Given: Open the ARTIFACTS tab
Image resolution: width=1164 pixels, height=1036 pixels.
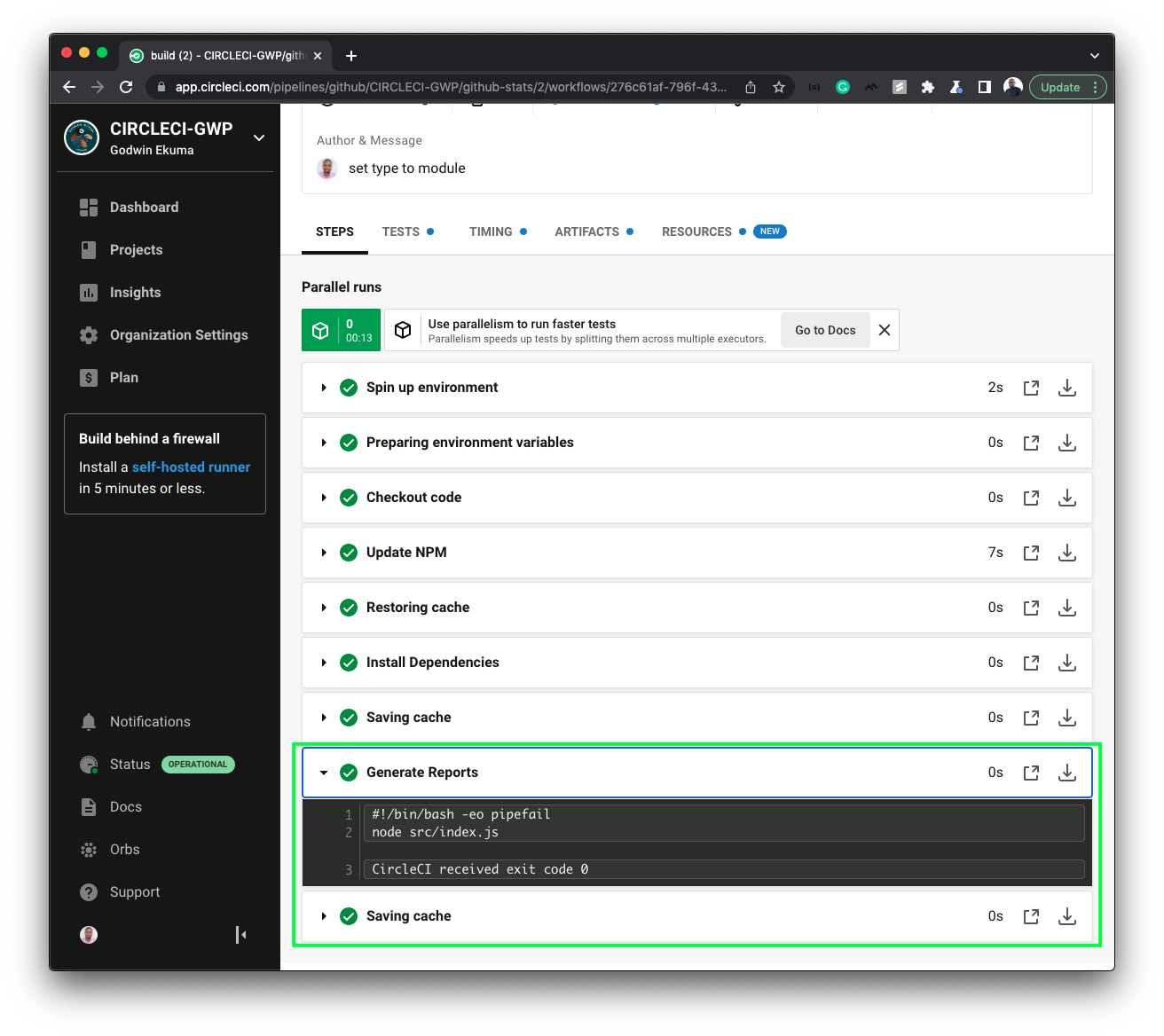Looking at the screenshot, I should tap(586, 232).
